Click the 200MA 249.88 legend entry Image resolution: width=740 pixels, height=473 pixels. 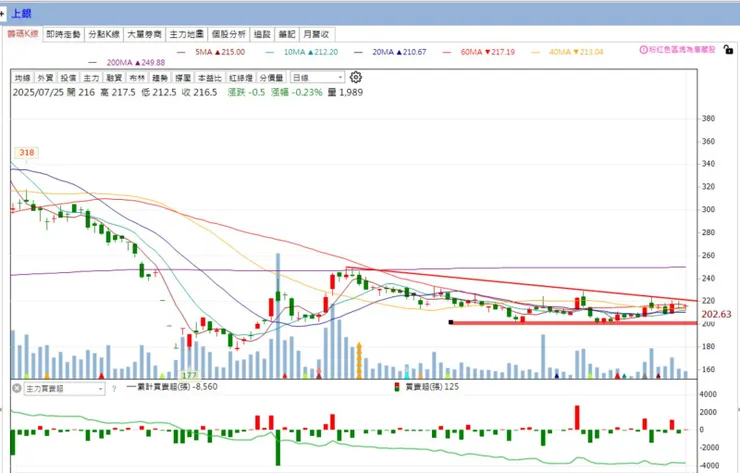(126, 62)
